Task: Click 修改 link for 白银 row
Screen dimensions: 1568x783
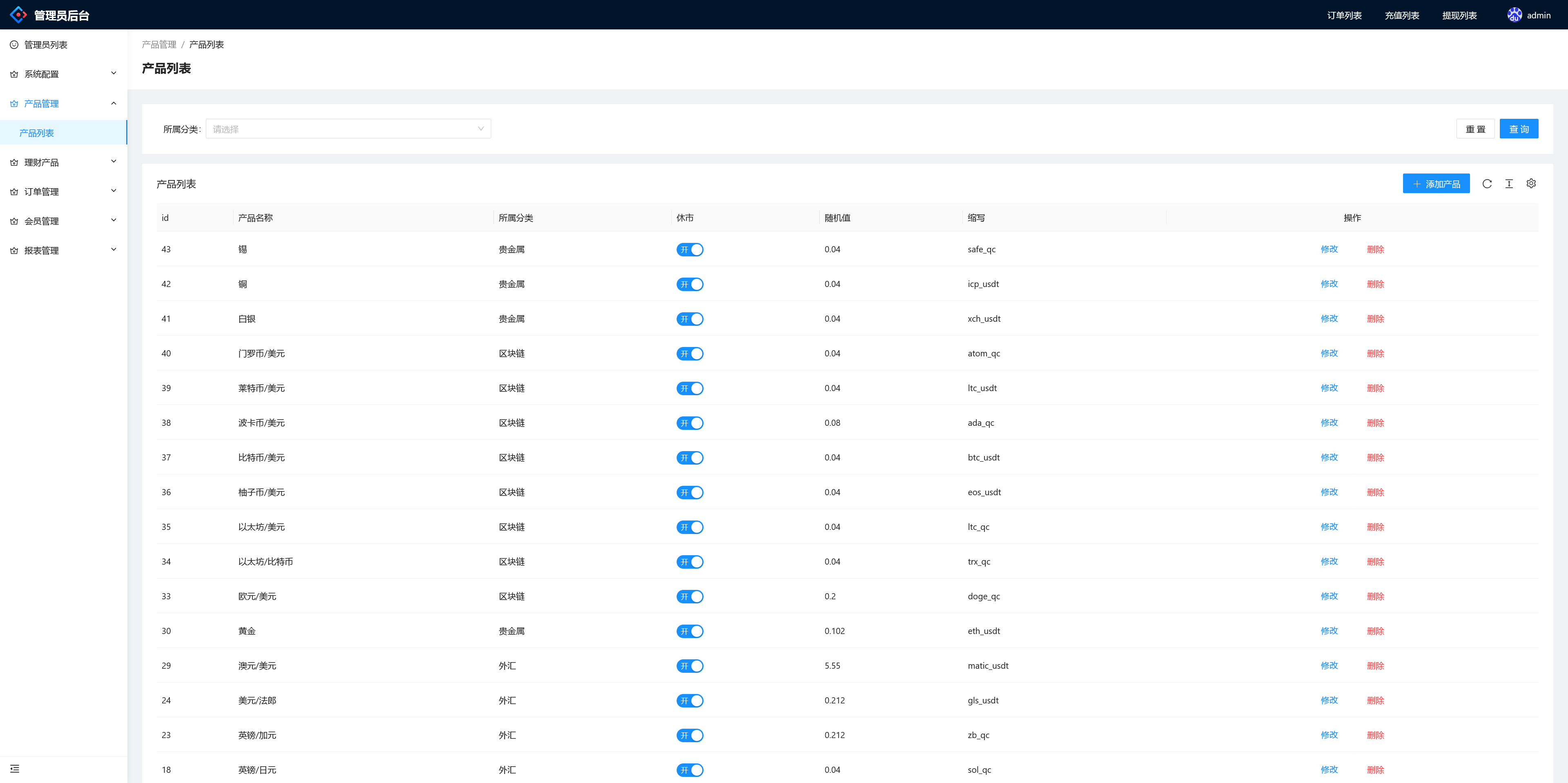Action: [x=1329, y=318]
